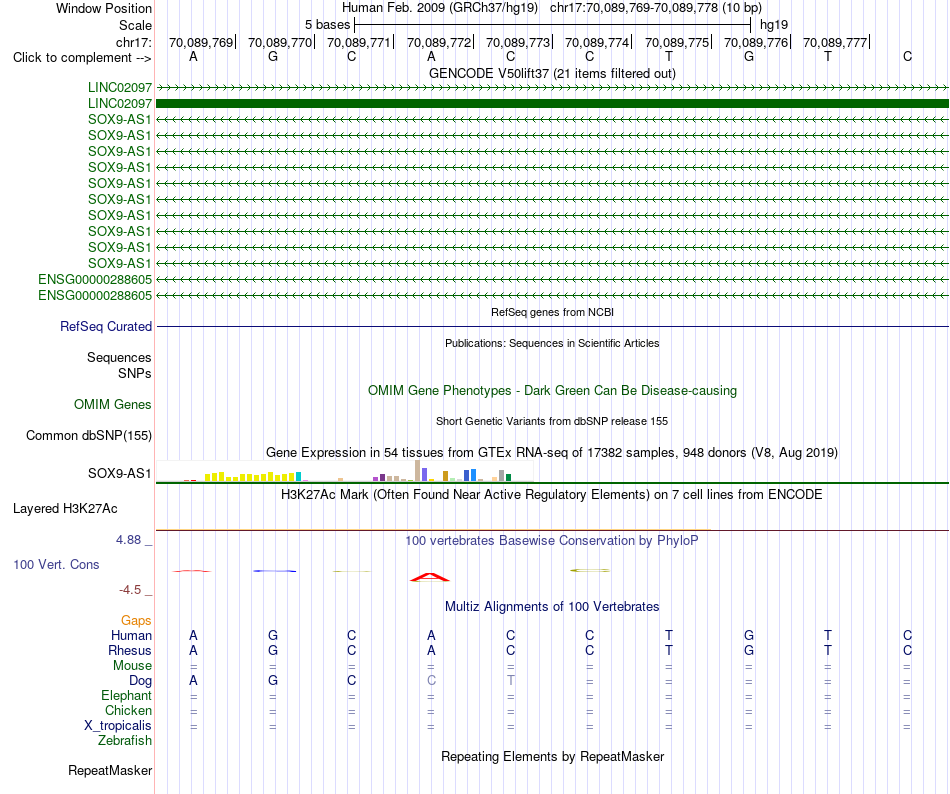Click the SNPs track label
Image resolution: width=950 pixels, height=794 pixels.
pos(135,373)
